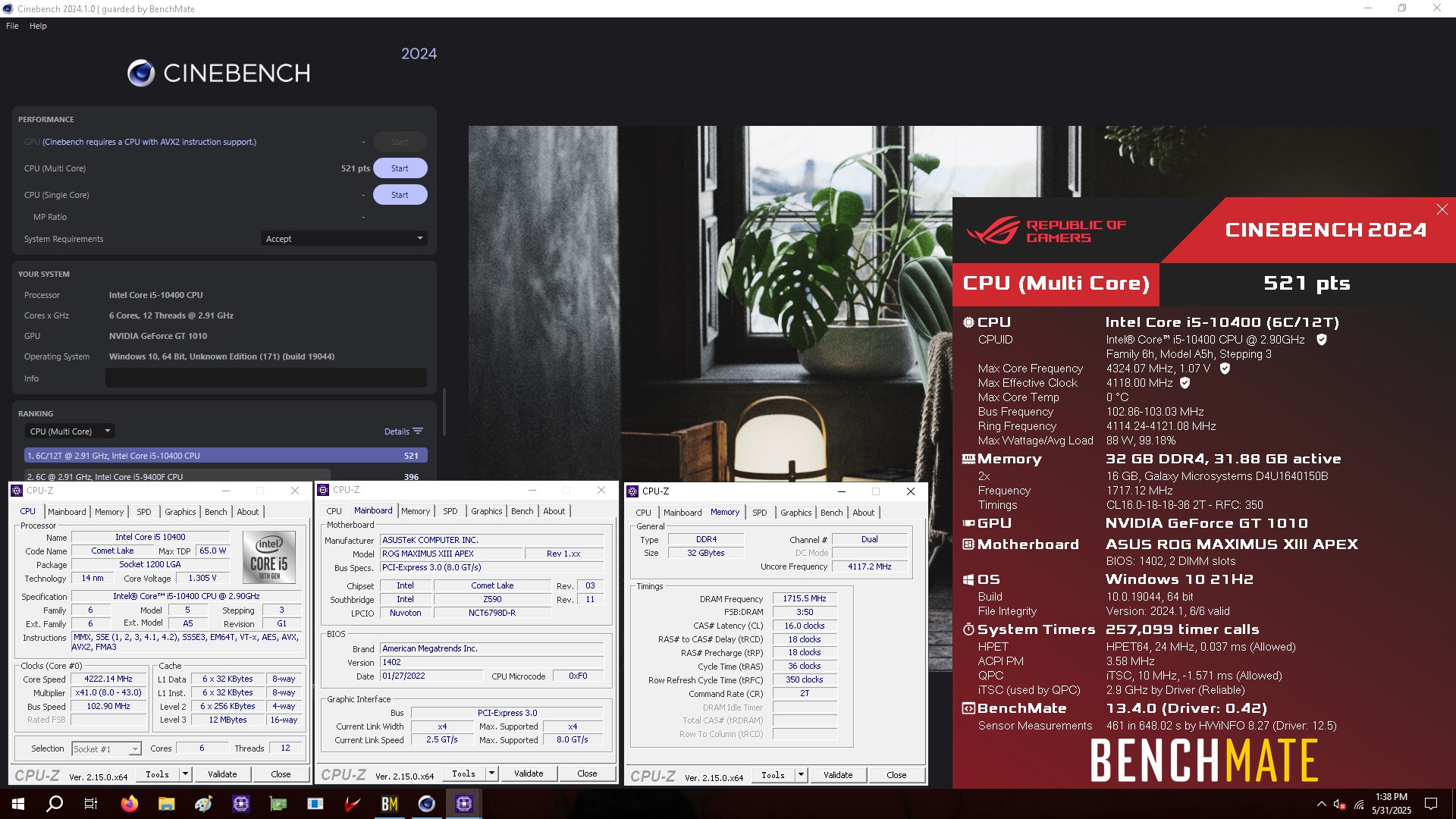Open the File menu in Cinebench
Image resolution: width=1456 pixels, height=819 pixels.
click(x=12, y=26)
